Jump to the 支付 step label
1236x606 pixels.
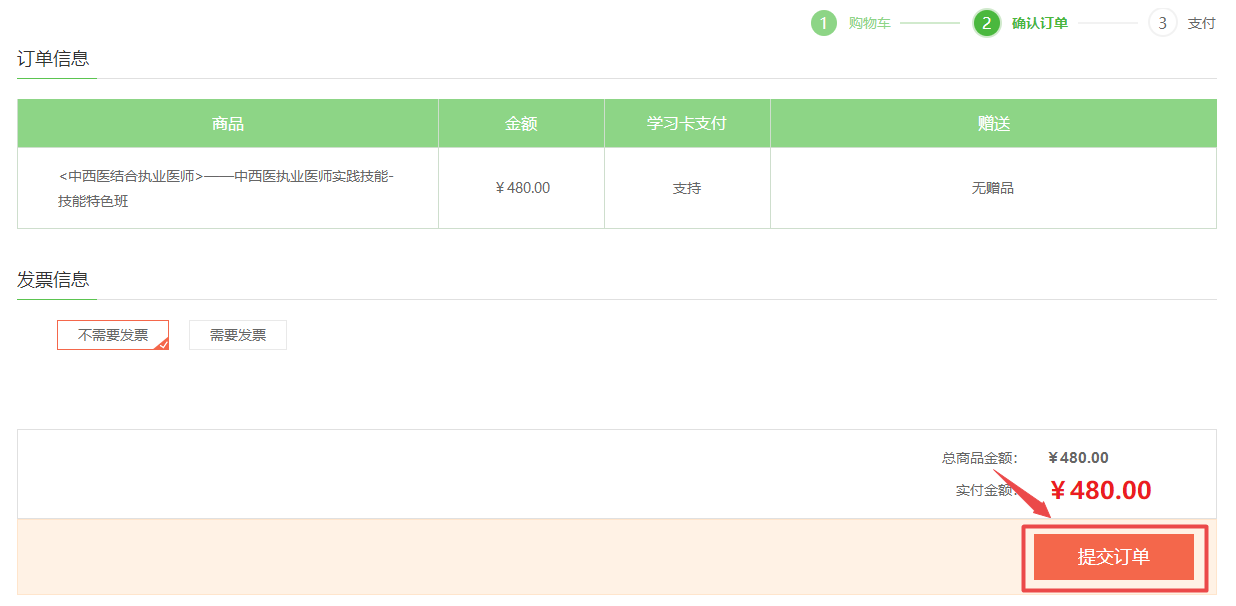[1201, 23]
